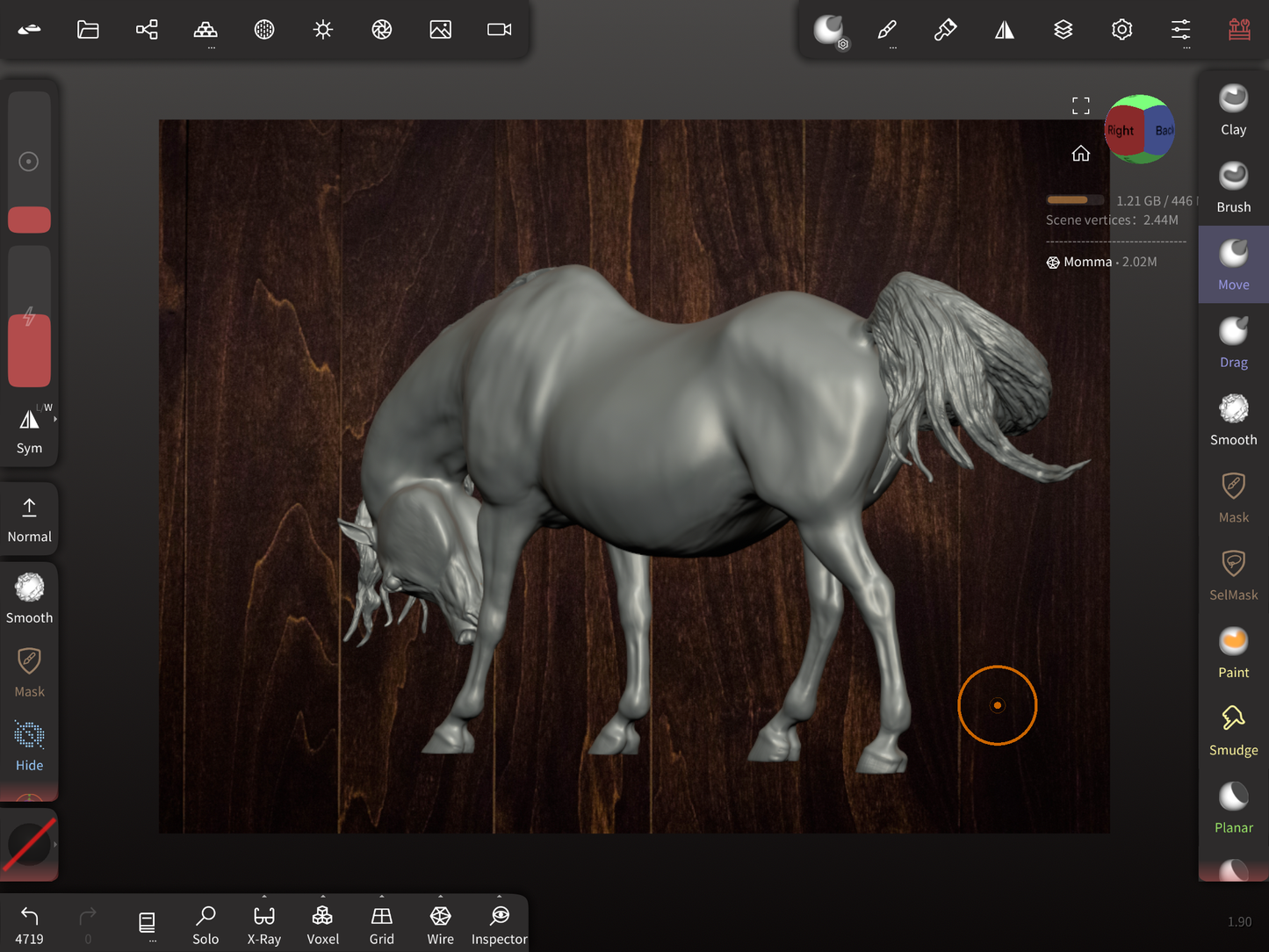Viewport: 1269px width, 952px height.
Task: Enter fullscreen using the corner-brackets icon
Action: 1080,106
